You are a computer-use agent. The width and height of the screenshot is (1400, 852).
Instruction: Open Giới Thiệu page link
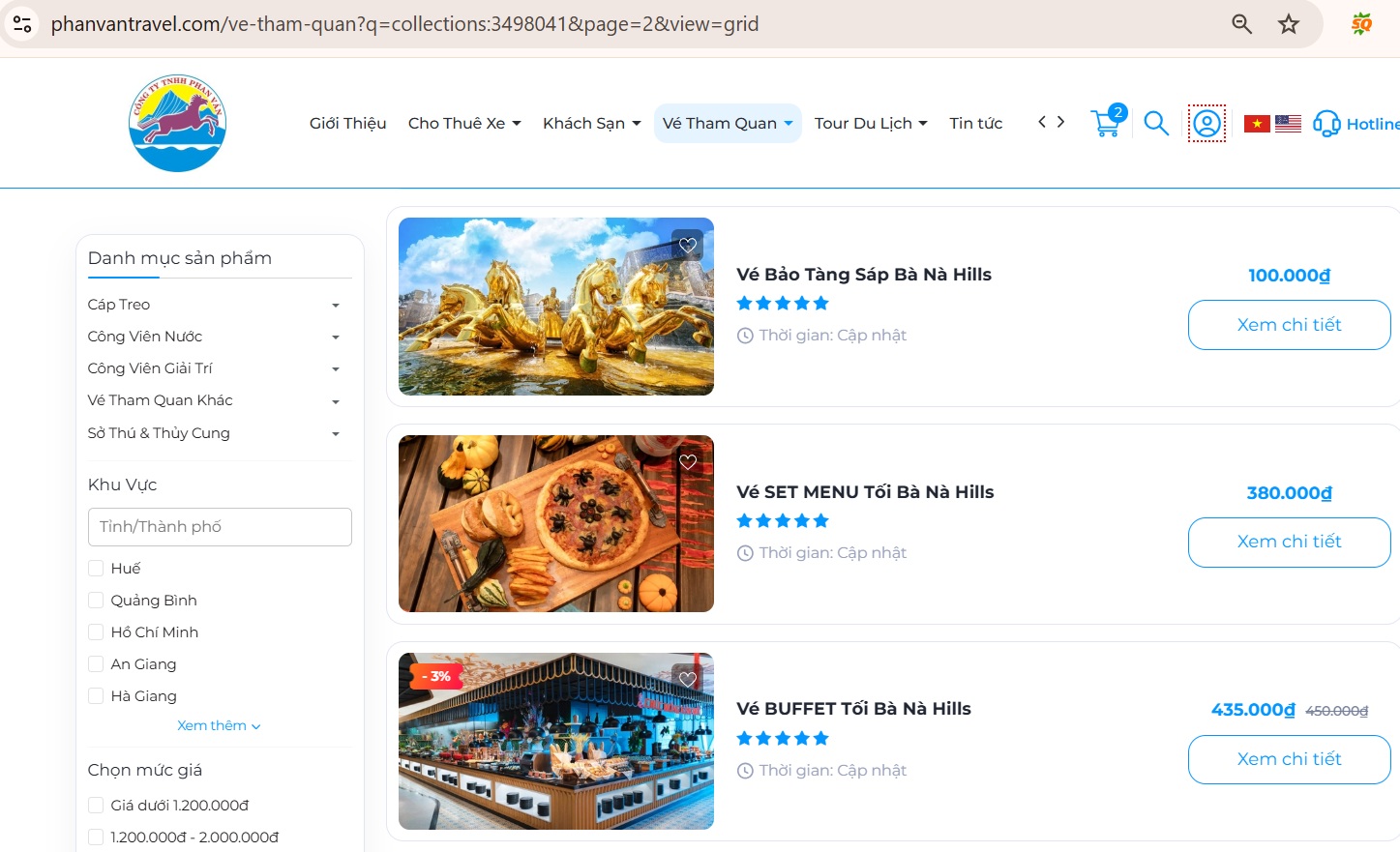(347, 123)
